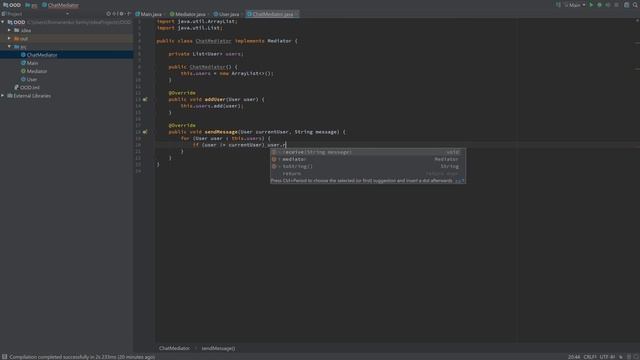Toggle read-only lock icon in status bar
The height and width of the screenshot is (360, 640).
tap(621, 357)
